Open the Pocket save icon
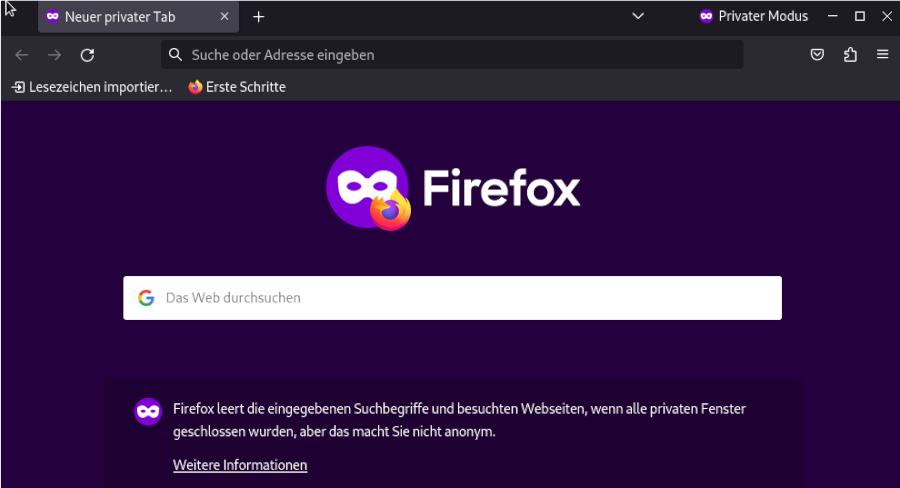900x488 pixels. coord(817,55)
